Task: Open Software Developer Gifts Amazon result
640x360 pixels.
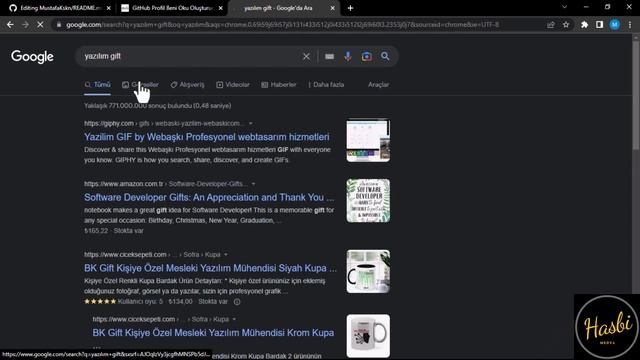Action: click(209, 197)
